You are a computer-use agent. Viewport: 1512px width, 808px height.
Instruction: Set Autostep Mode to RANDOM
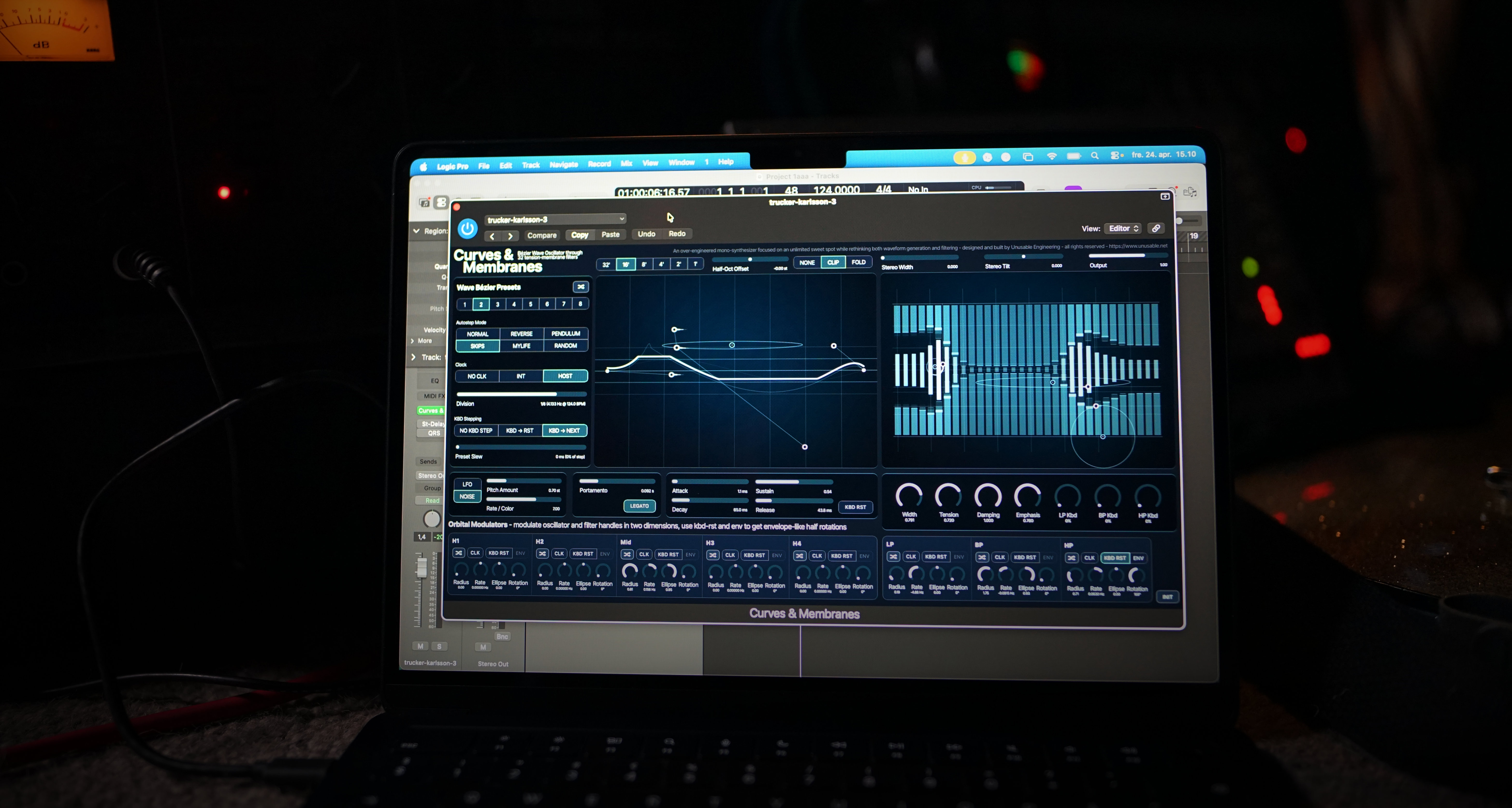566,346
